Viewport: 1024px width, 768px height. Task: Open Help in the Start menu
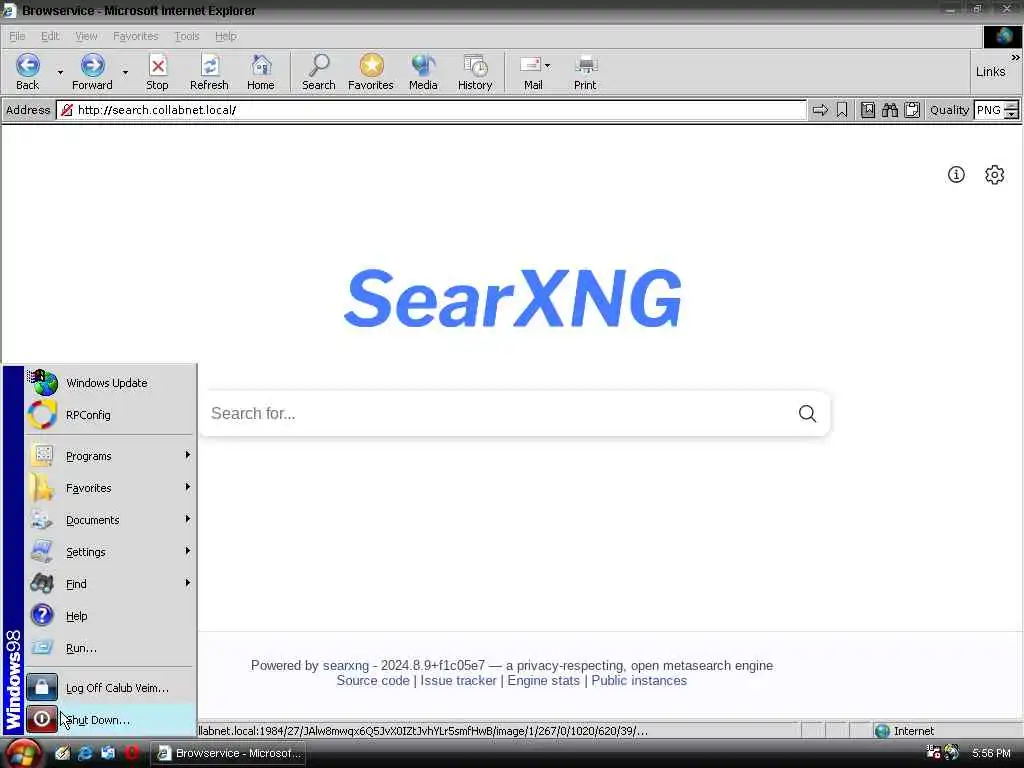[110, 616]
